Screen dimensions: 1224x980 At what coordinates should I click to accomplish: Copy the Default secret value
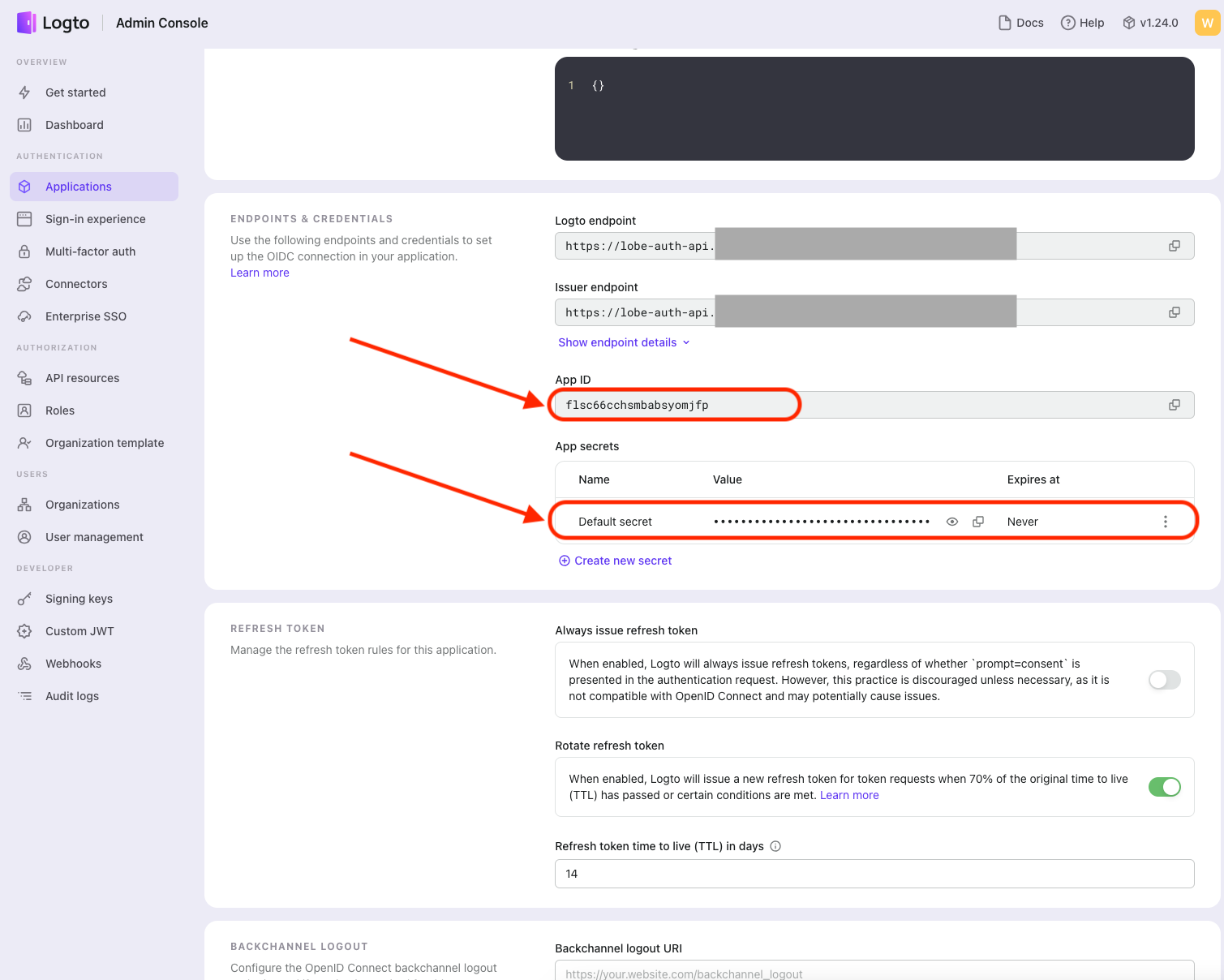(978, 522)
